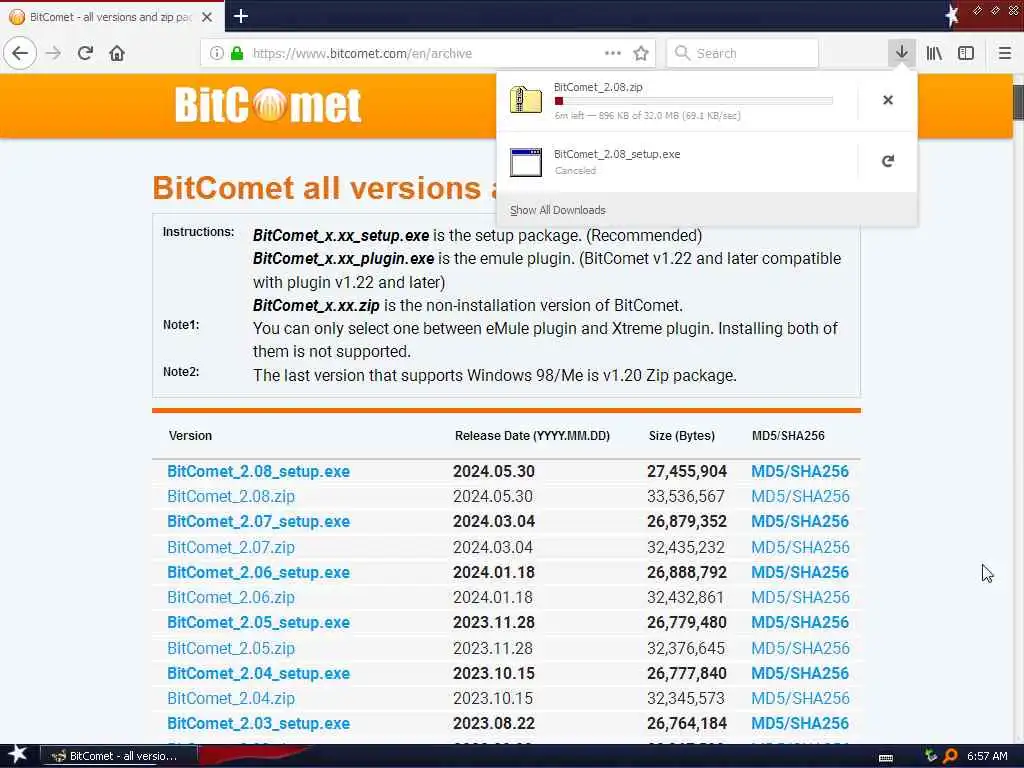
Task: Open the Library toolbar icon
Action: click(934, 53)
